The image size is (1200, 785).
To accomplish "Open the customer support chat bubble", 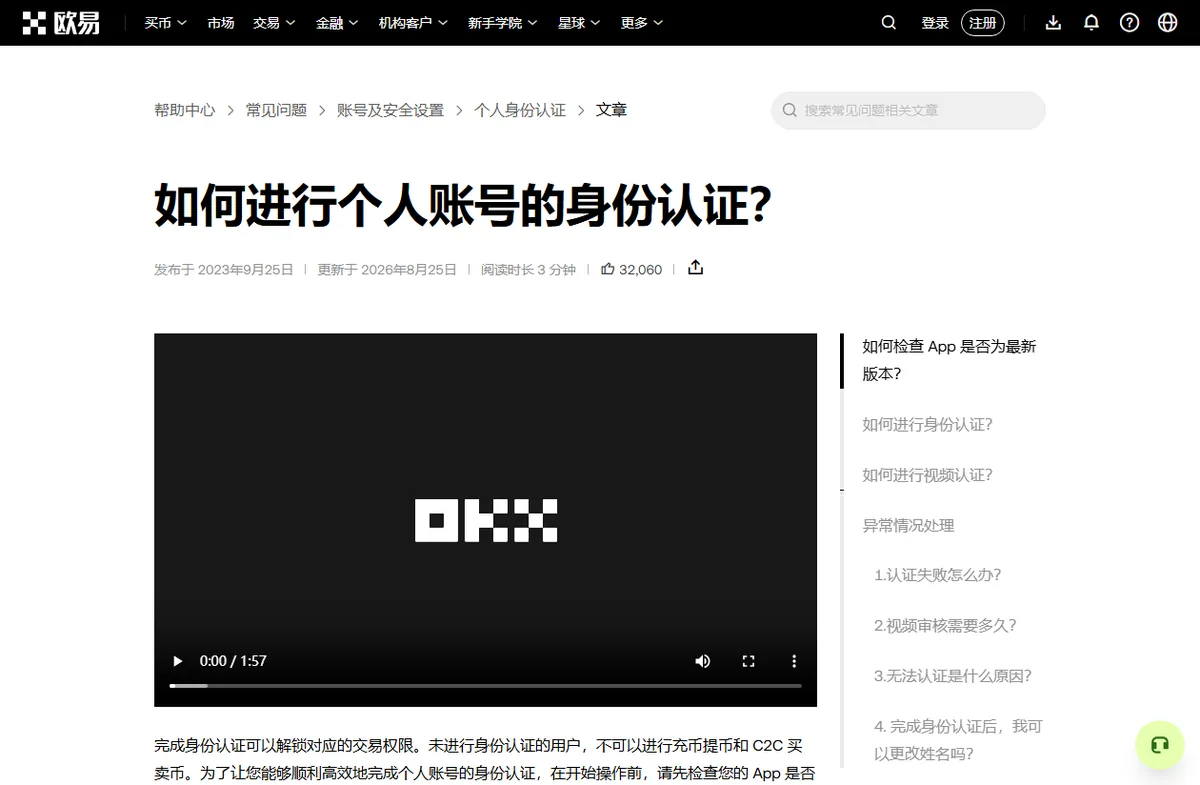I will (1160, 745).
